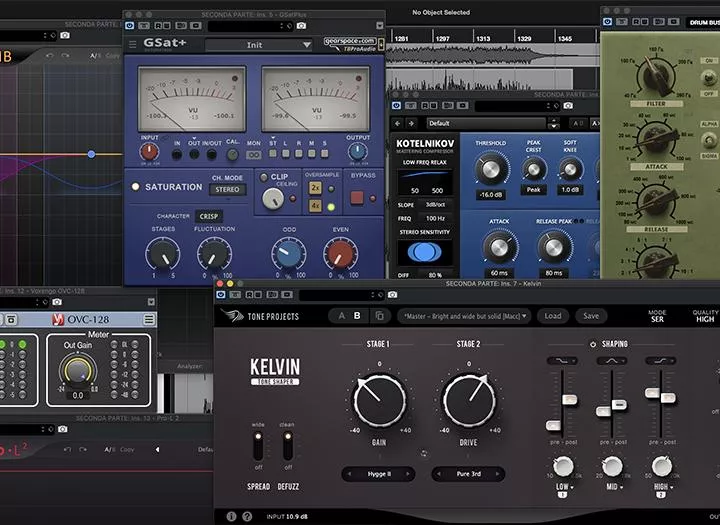
Task: Change the Kelvin QUALITY HIGH setting
Action: click(x=705, y=316)
